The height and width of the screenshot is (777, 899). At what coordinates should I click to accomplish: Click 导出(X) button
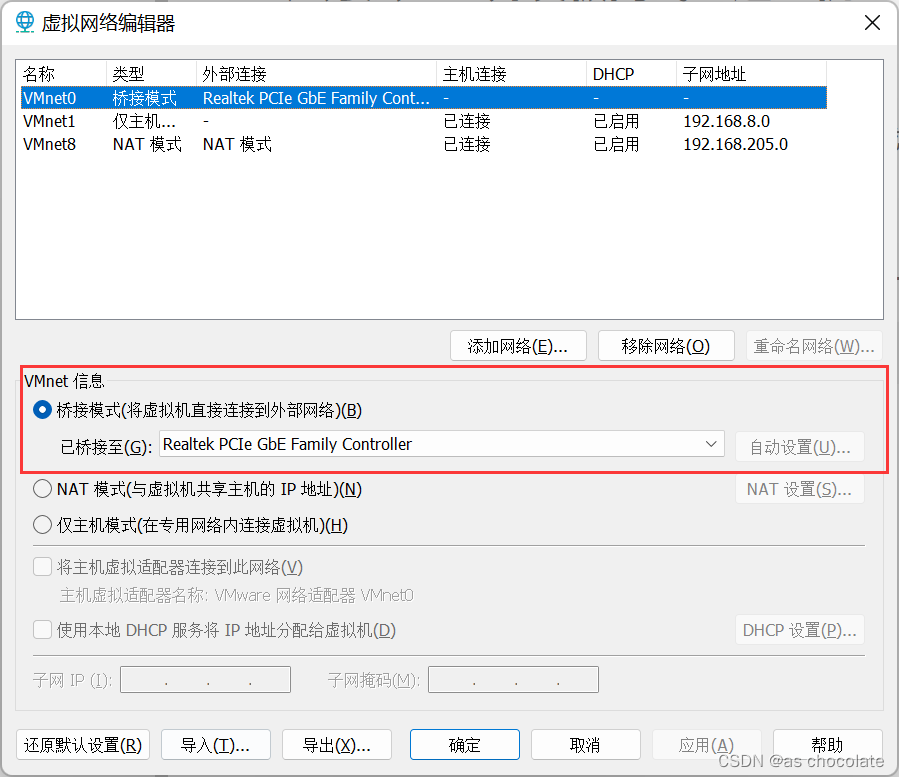[337, 745]
